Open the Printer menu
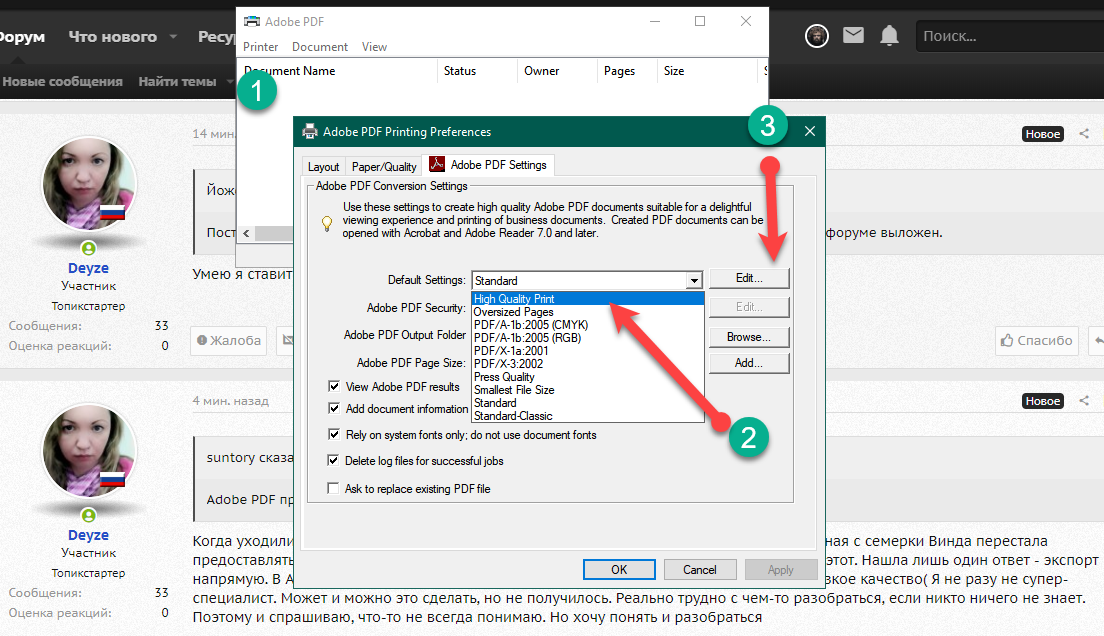The image size is (1104, 636). 261,46
